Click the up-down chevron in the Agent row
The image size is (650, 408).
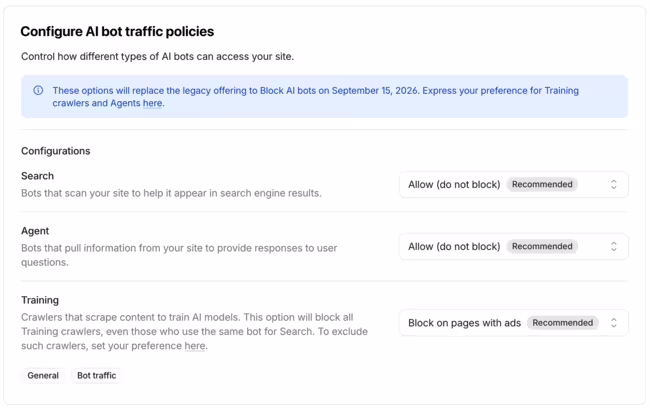click(614, 246)
